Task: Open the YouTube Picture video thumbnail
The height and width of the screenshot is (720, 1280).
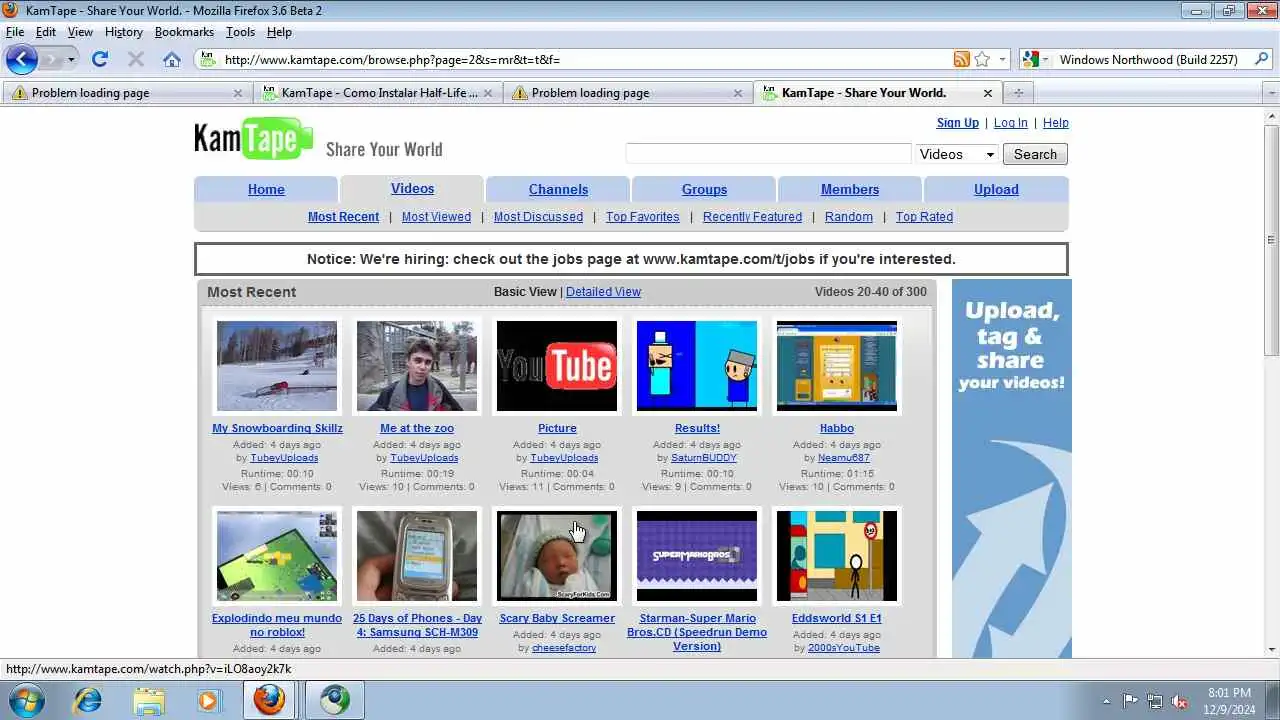Action: click(x=557, y=366)
